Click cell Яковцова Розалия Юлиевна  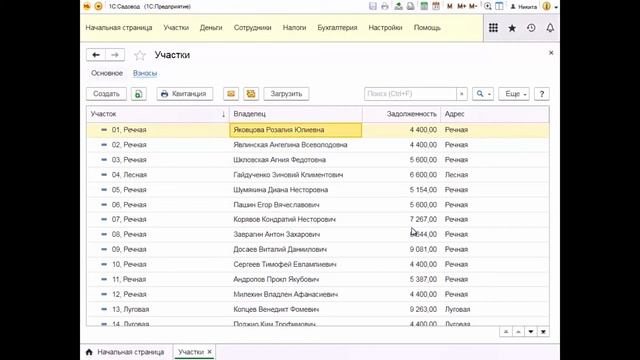[x=296, y=130]
